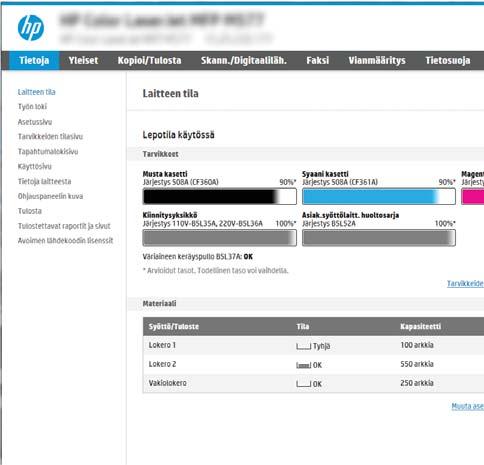Open Tarvikkeiden tilasivu sidebar link
The image size is (484, 465).
coord(50,136)
